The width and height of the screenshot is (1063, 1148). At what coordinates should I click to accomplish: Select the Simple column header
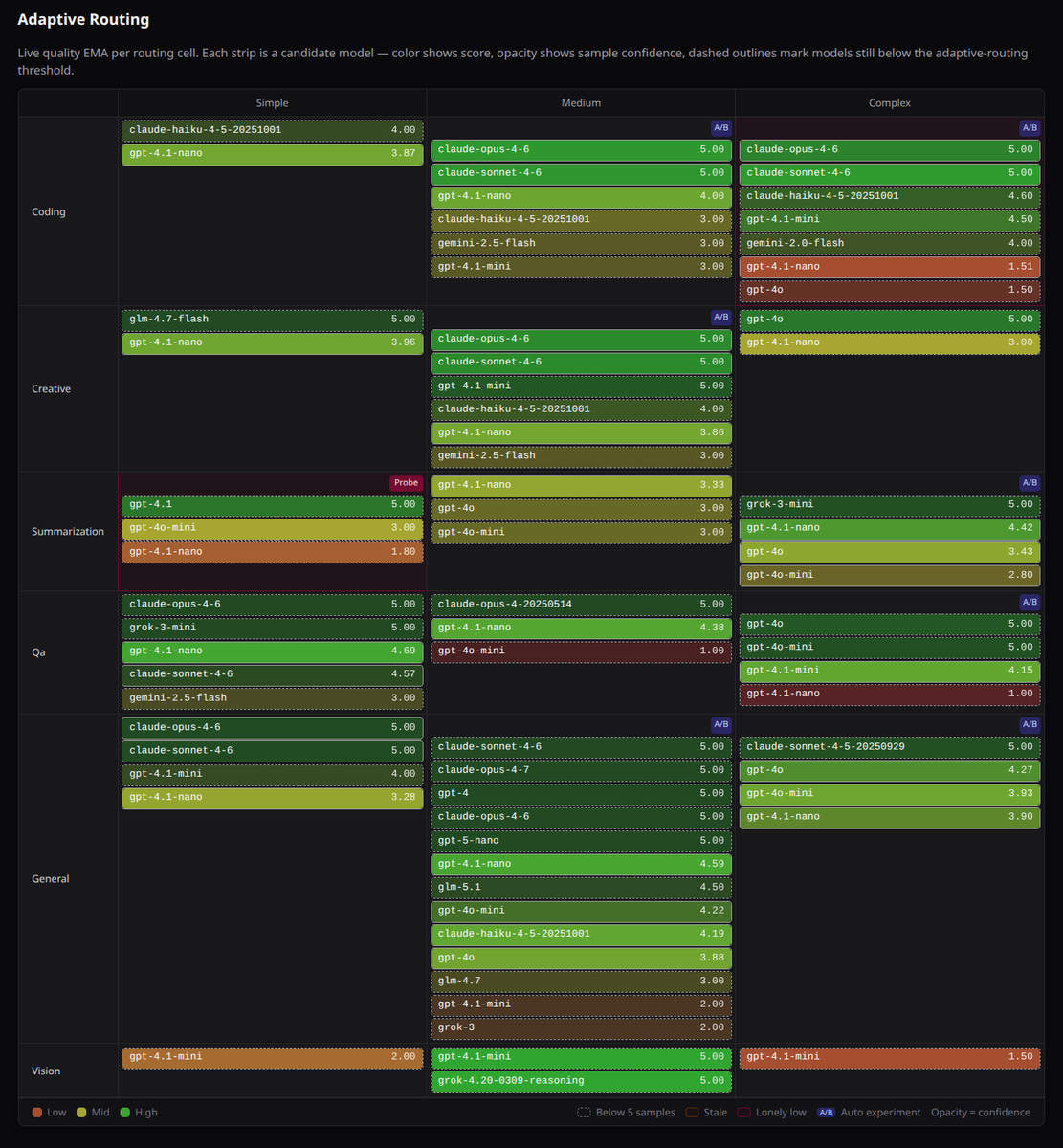click(x=272, y=103)
